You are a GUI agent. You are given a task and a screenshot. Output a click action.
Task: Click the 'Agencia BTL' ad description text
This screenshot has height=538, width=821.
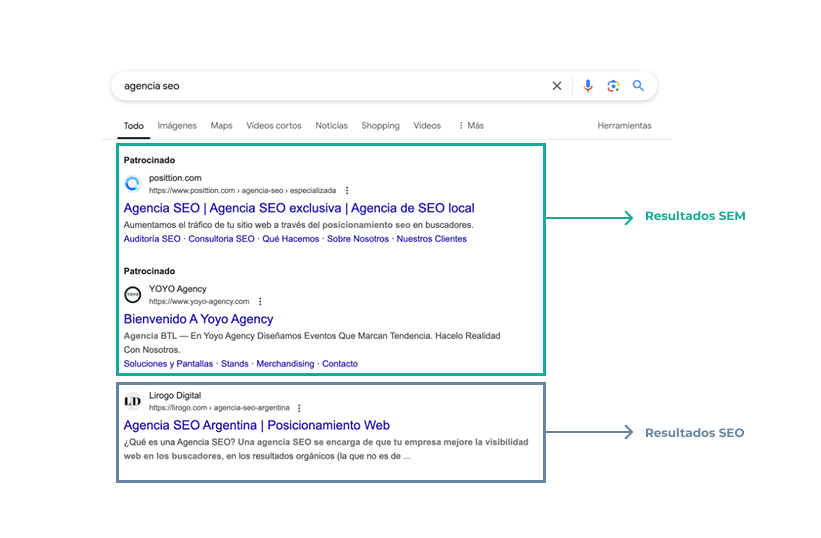(312, 343)
